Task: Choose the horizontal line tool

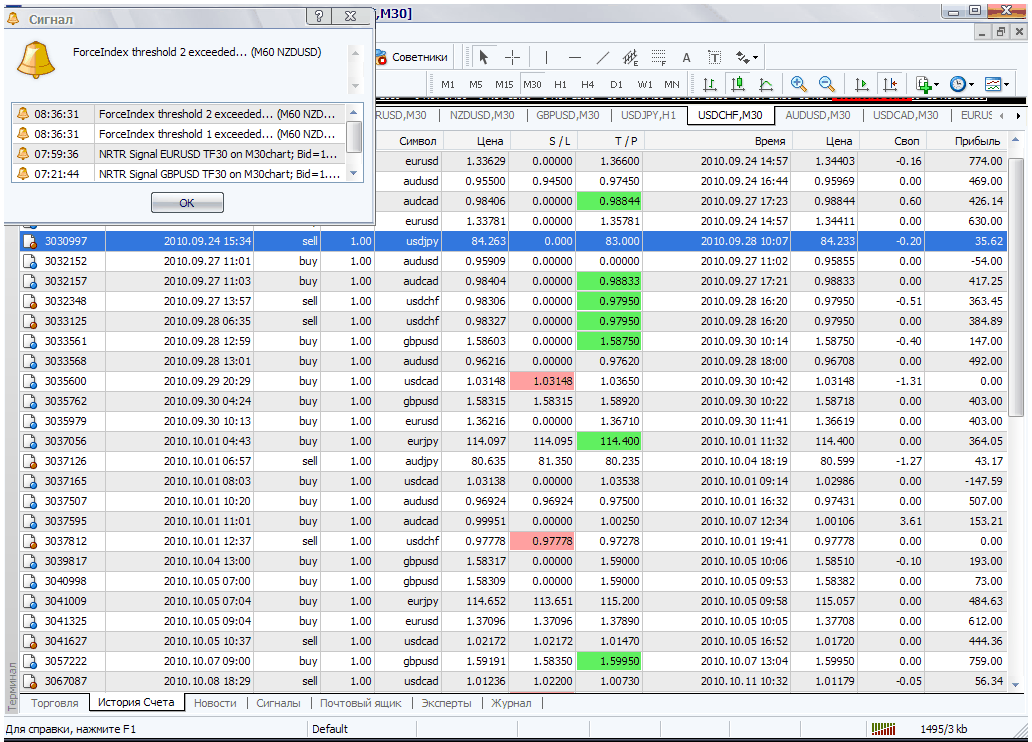Action: (575, 58)
